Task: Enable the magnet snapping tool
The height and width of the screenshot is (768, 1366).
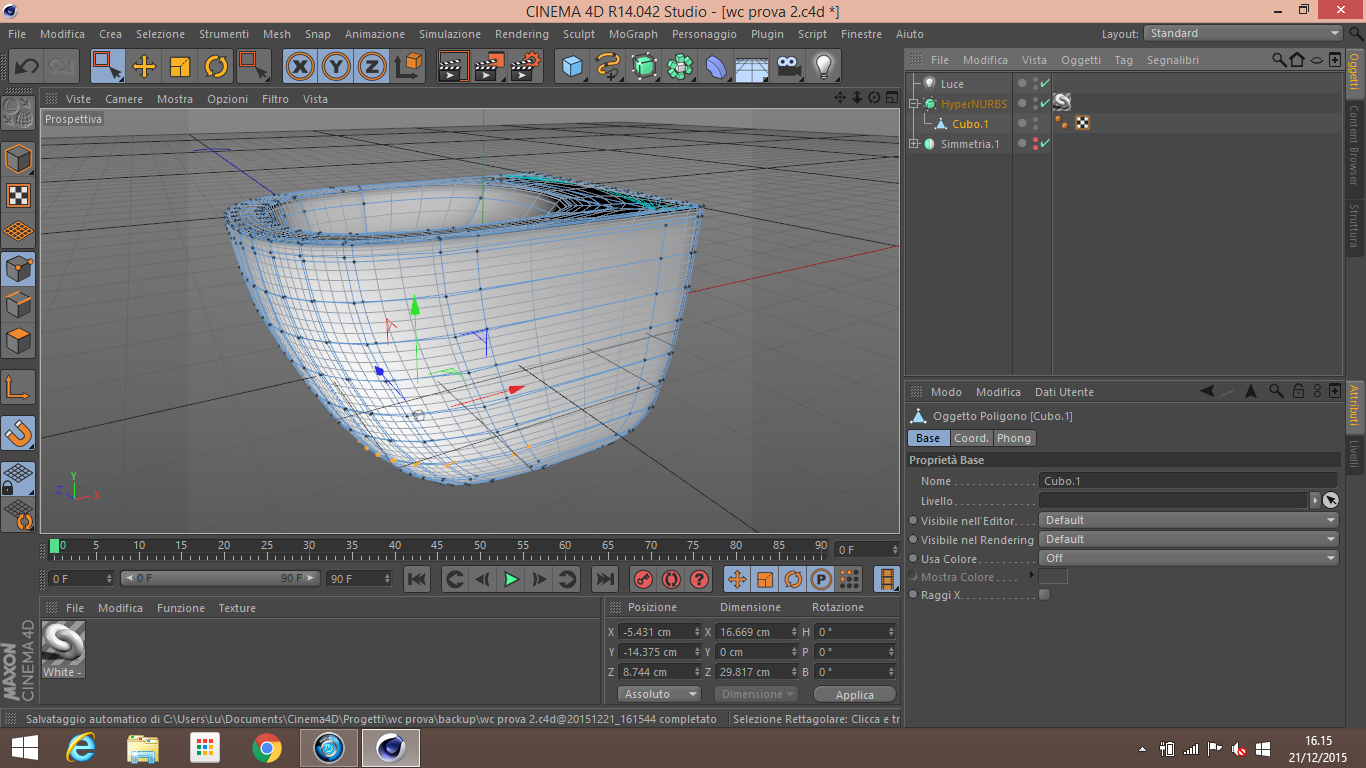Action: pos(18,433)
